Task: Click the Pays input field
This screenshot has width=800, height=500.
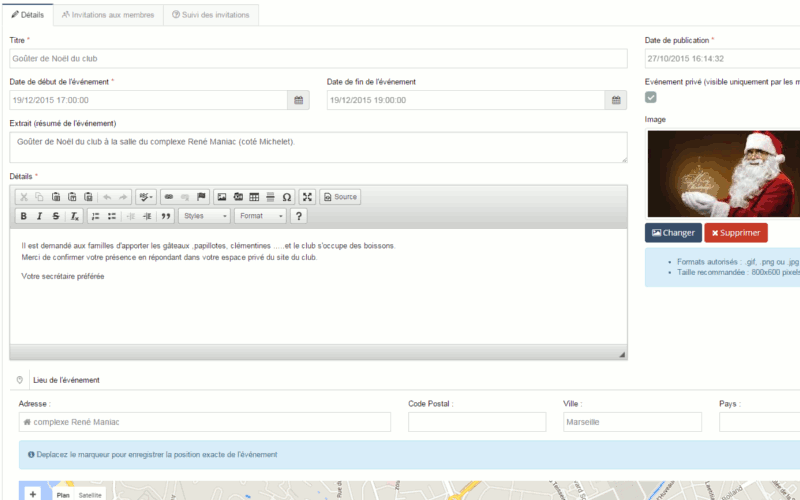Action: (759, 422)
